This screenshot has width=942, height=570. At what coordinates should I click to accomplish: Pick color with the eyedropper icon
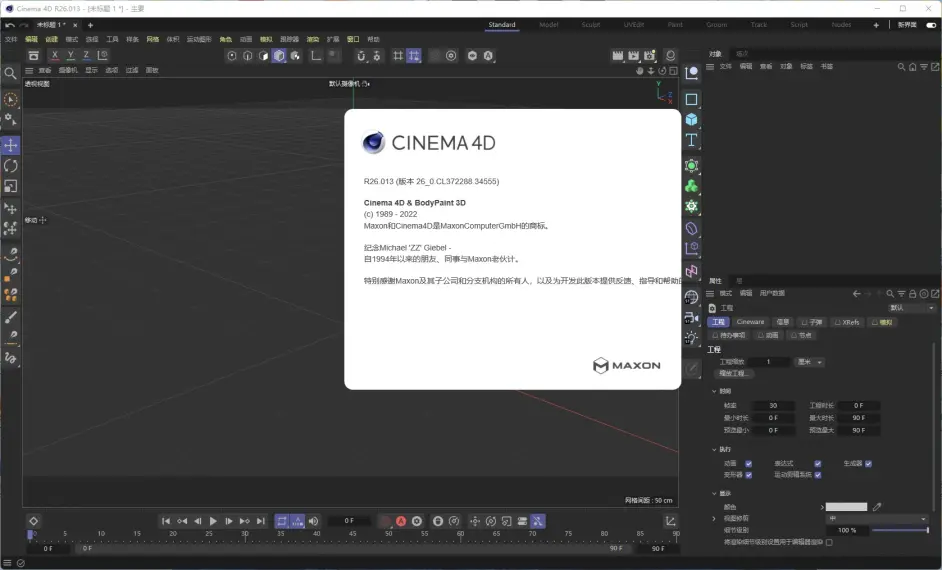(877, 507)
